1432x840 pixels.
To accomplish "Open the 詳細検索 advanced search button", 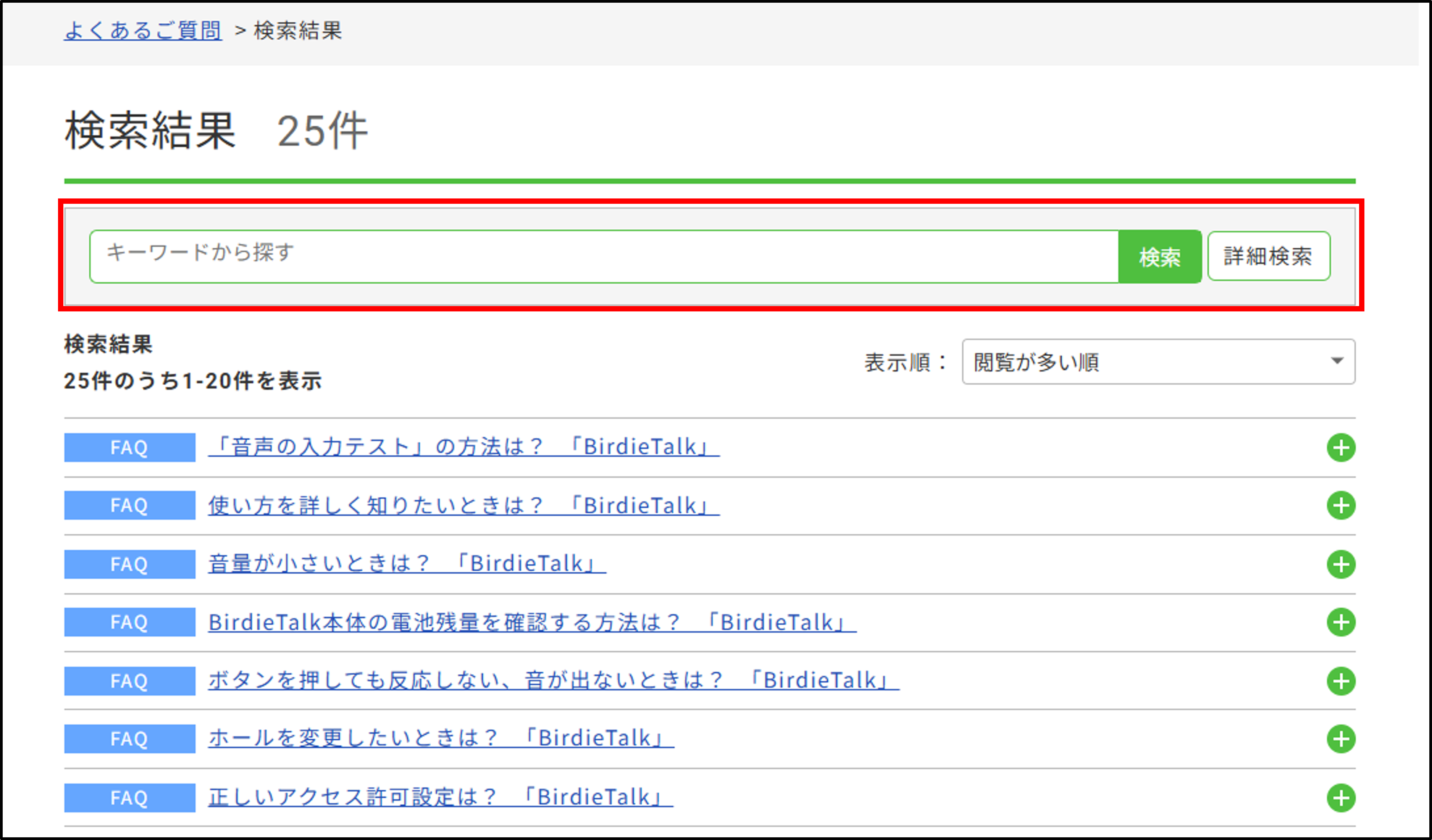I will (x=1269, y=256).
